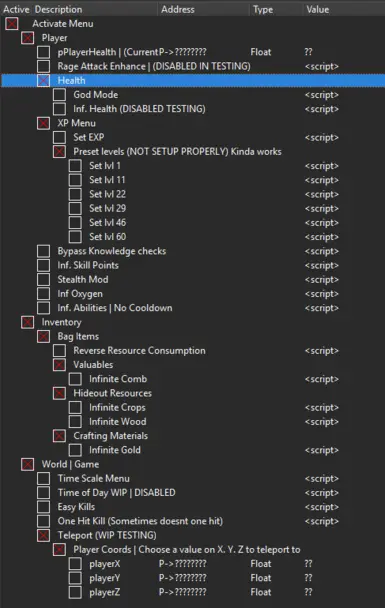Check the Infinite Wood box
This screenshot has width=385, height=608.
pyautogui.click(x=75, y=422)
